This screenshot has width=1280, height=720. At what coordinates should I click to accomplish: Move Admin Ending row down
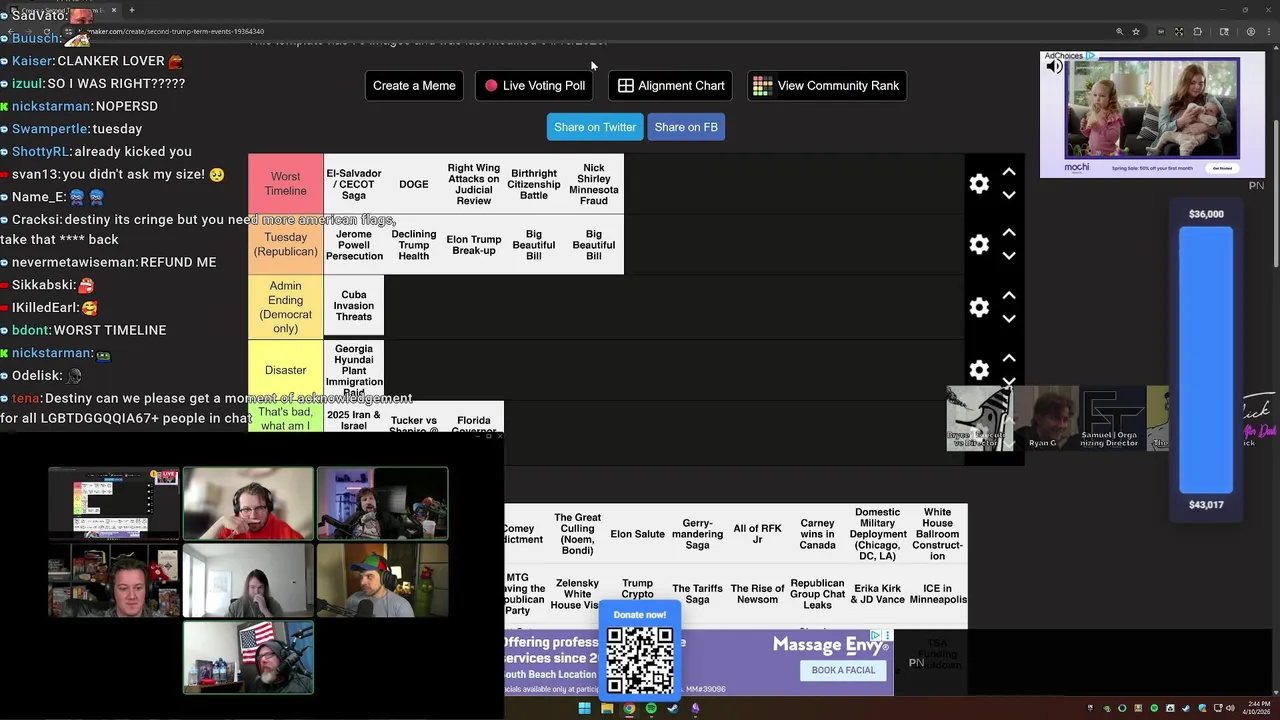coord(1009,318)
